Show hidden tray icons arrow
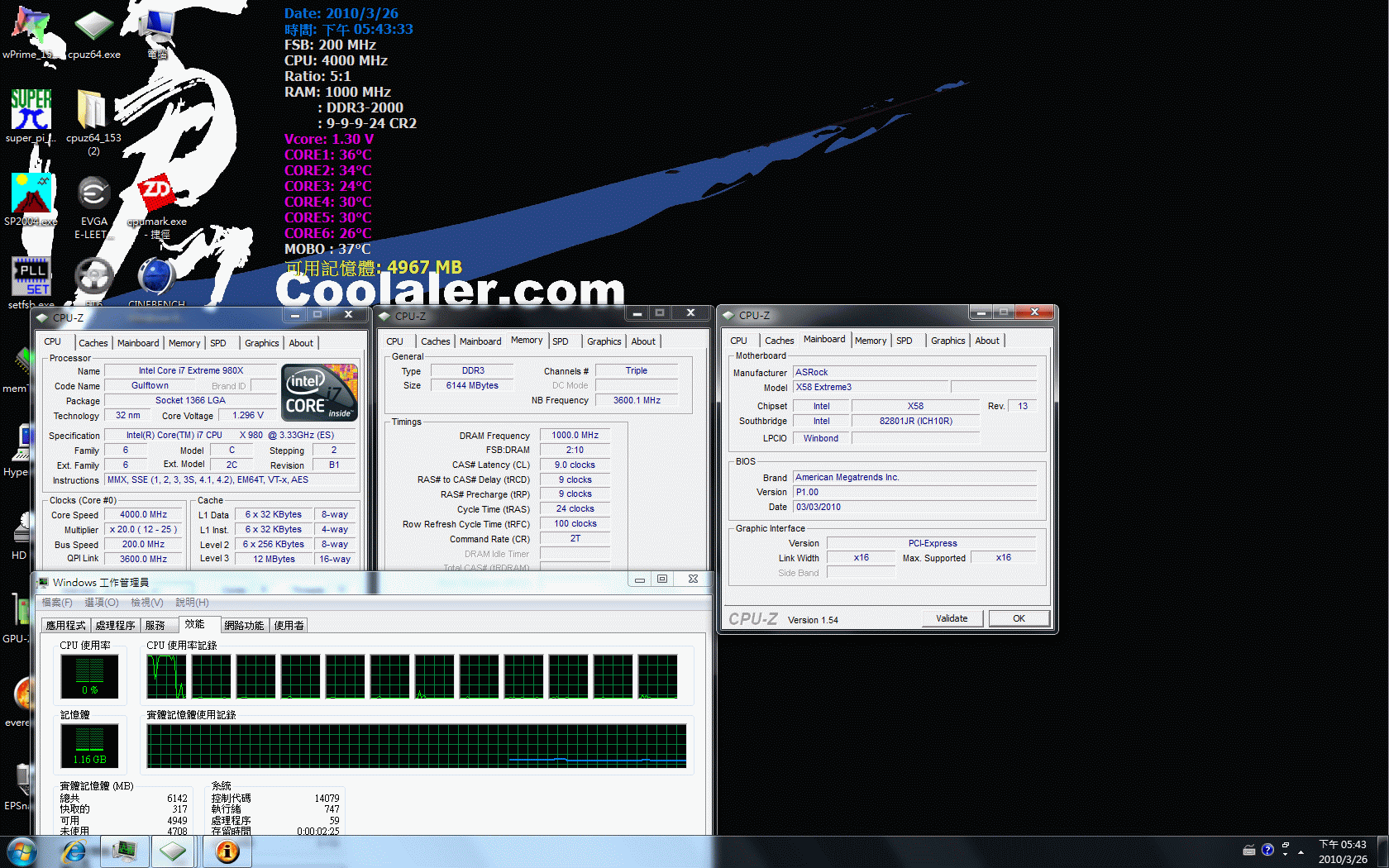The width and height of the screenshot is (1389, 868). coord(1301,851)
